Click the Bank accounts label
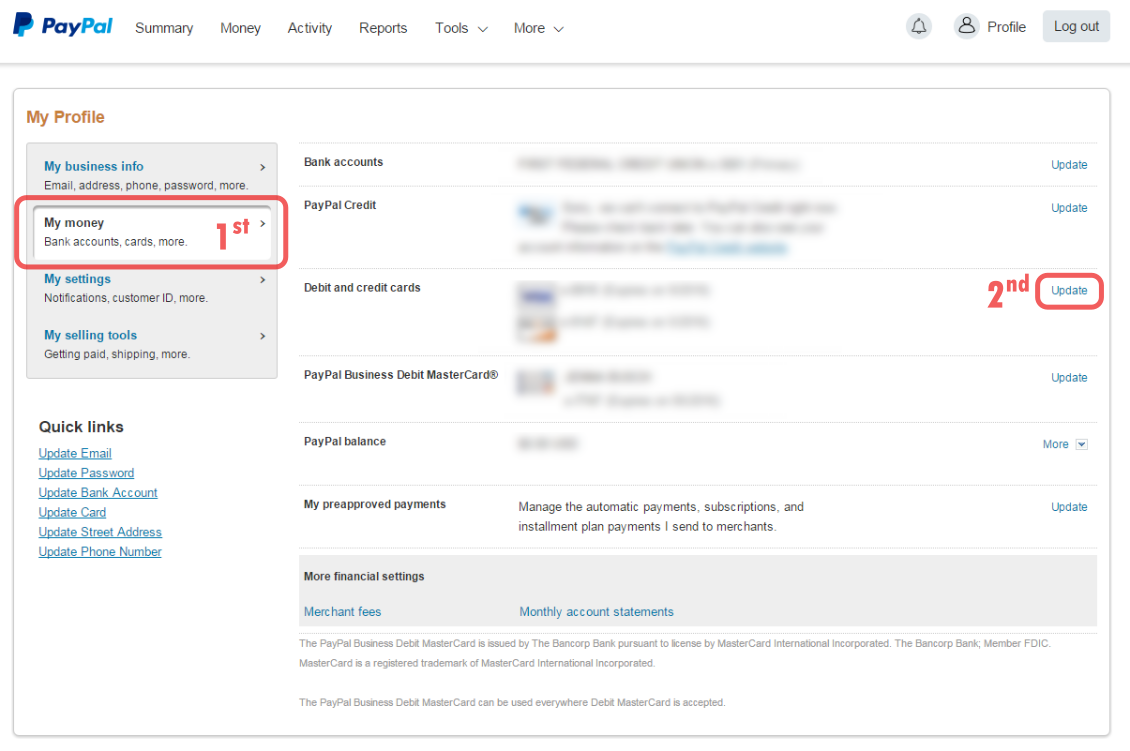Screen dimensions: 1130x751 343,162
